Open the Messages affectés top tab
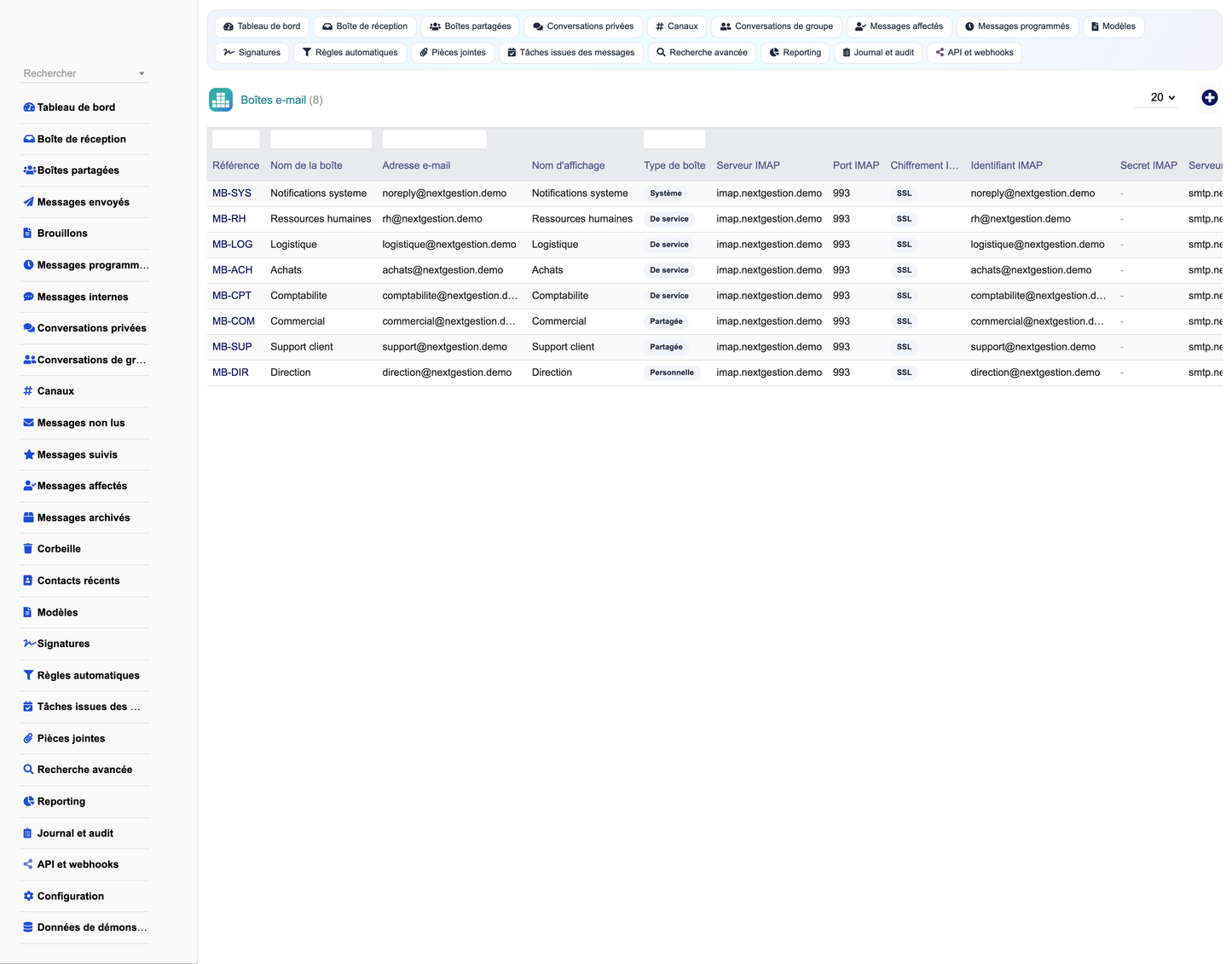The width and height of the screenshot is (1232, 964). (x=899, y=26)
